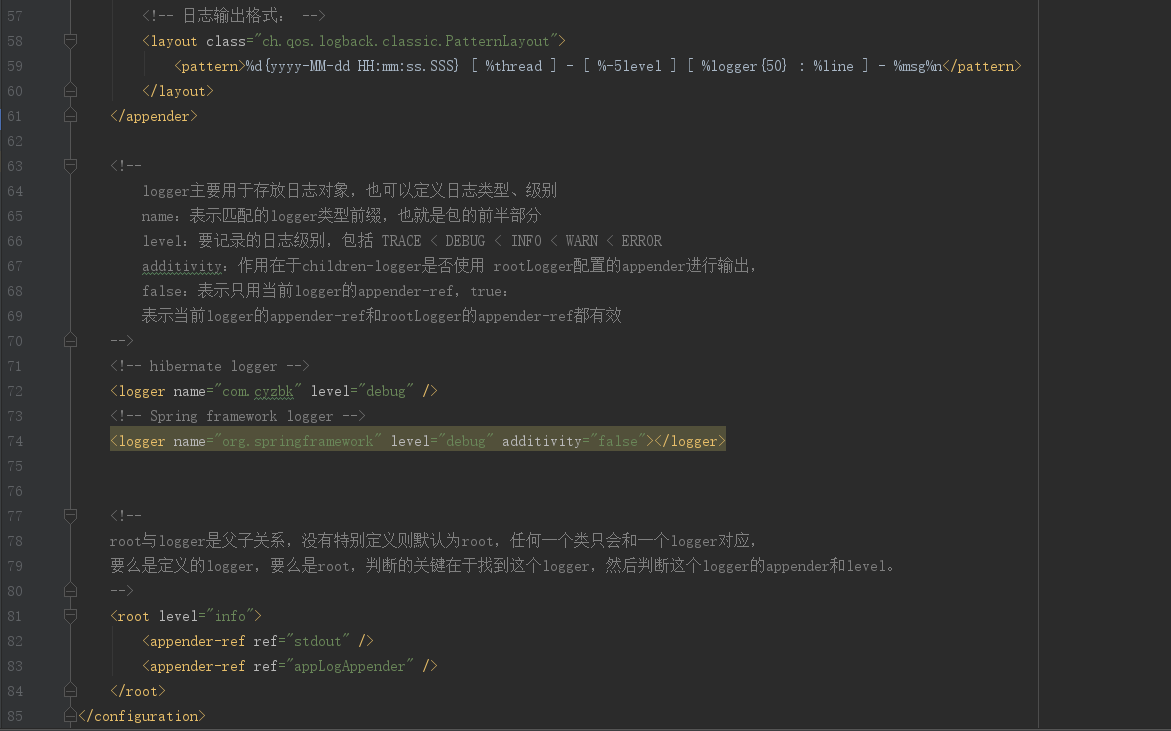Click the PatternLayout class attribute value
The image size is (1171, 731).
406,41
